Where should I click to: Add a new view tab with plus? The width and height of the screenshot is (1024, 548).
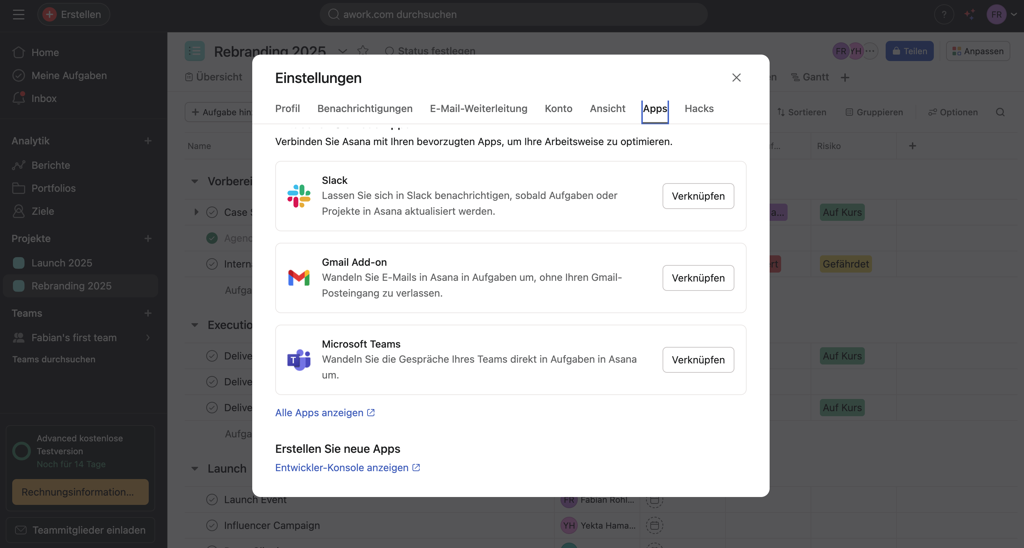point(844,77)
